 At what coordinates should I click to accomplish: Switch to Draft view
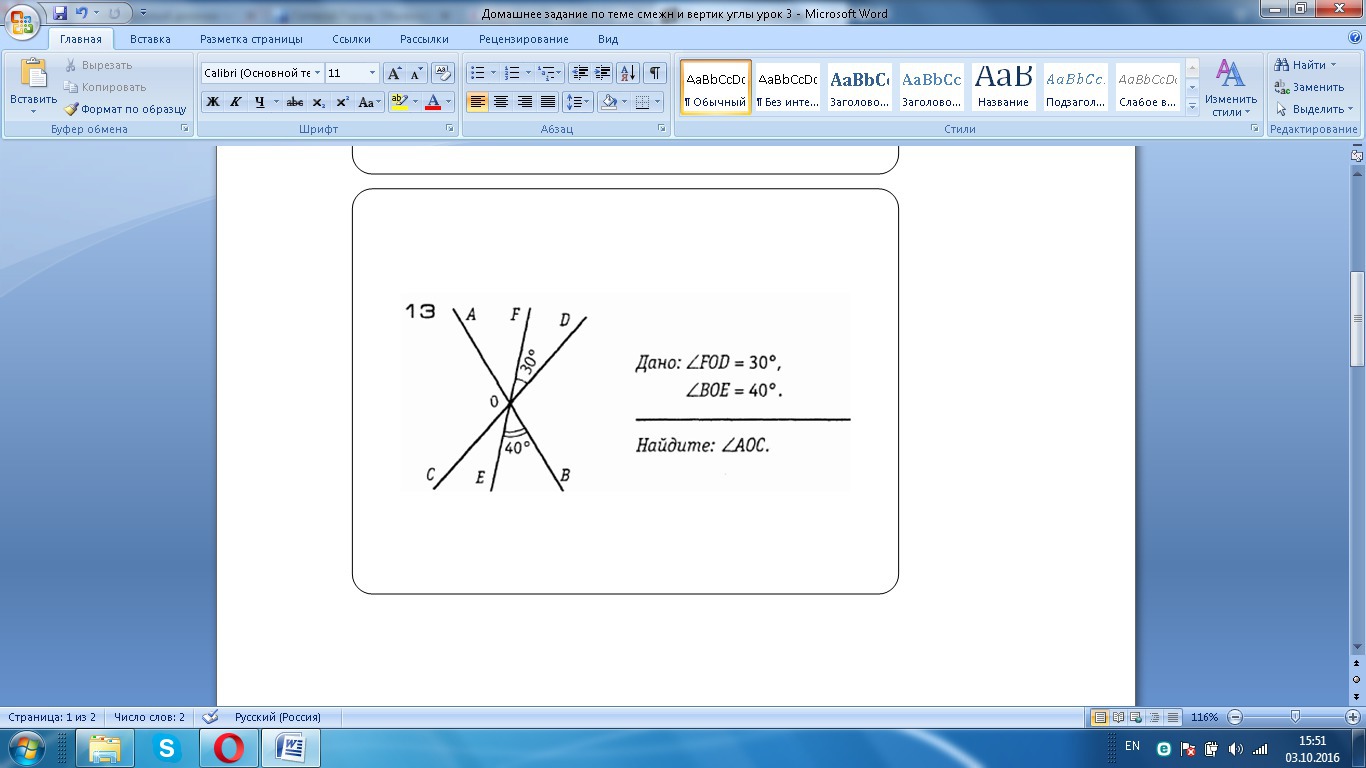coord(1173,717)
